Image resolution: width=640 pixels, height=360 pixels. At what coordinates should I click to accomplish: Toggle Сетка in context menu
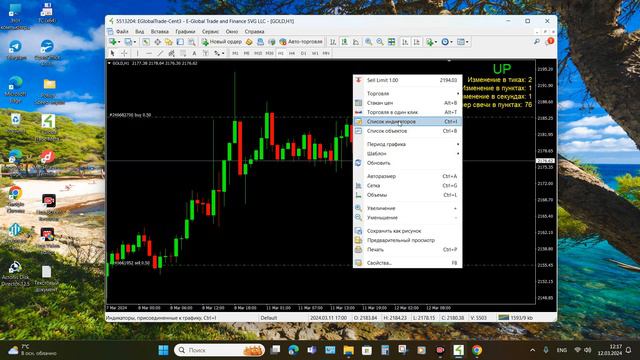click(407, 185)
